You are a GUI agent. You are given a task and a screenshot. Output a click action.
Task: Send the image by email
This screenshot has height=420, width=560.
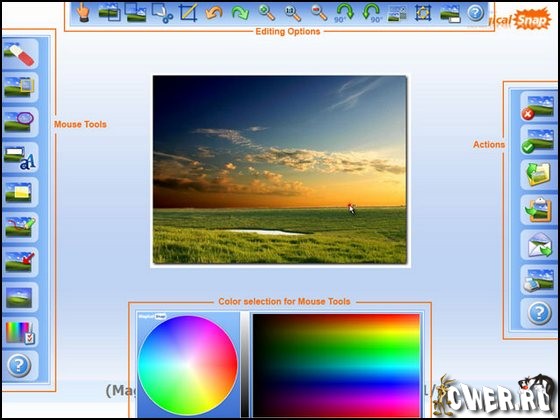click(x=539, y=245)
